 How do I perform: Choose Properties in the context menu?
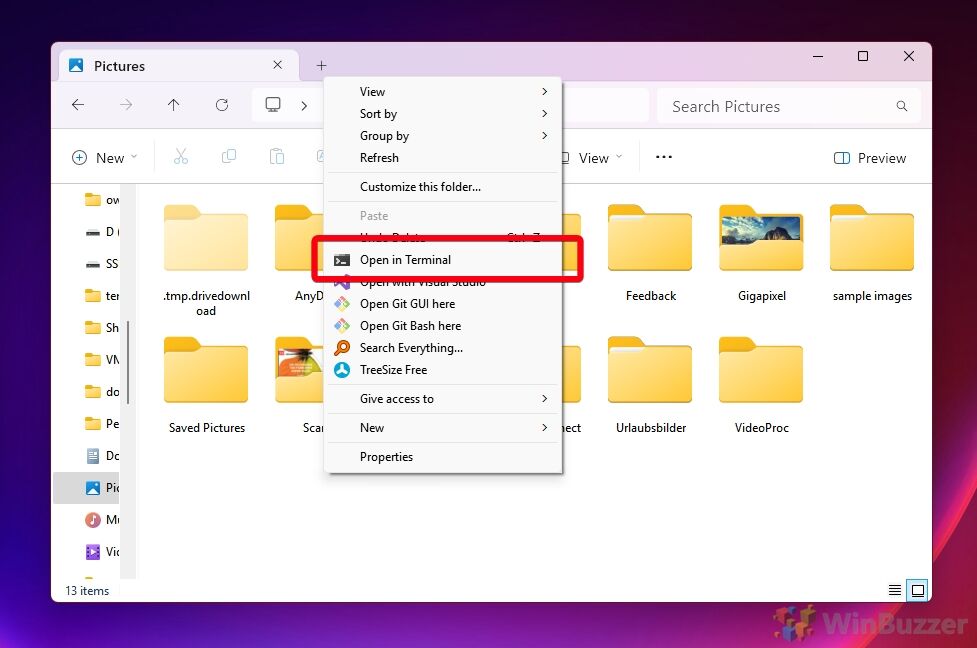[443, 457]
